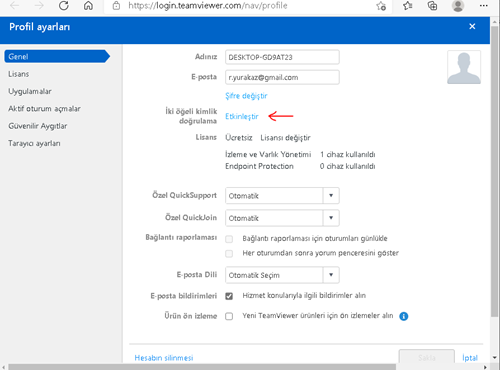Select Lisans in the sidebar
The width and height of the screenshot is (500, 370).
(19, 74)
